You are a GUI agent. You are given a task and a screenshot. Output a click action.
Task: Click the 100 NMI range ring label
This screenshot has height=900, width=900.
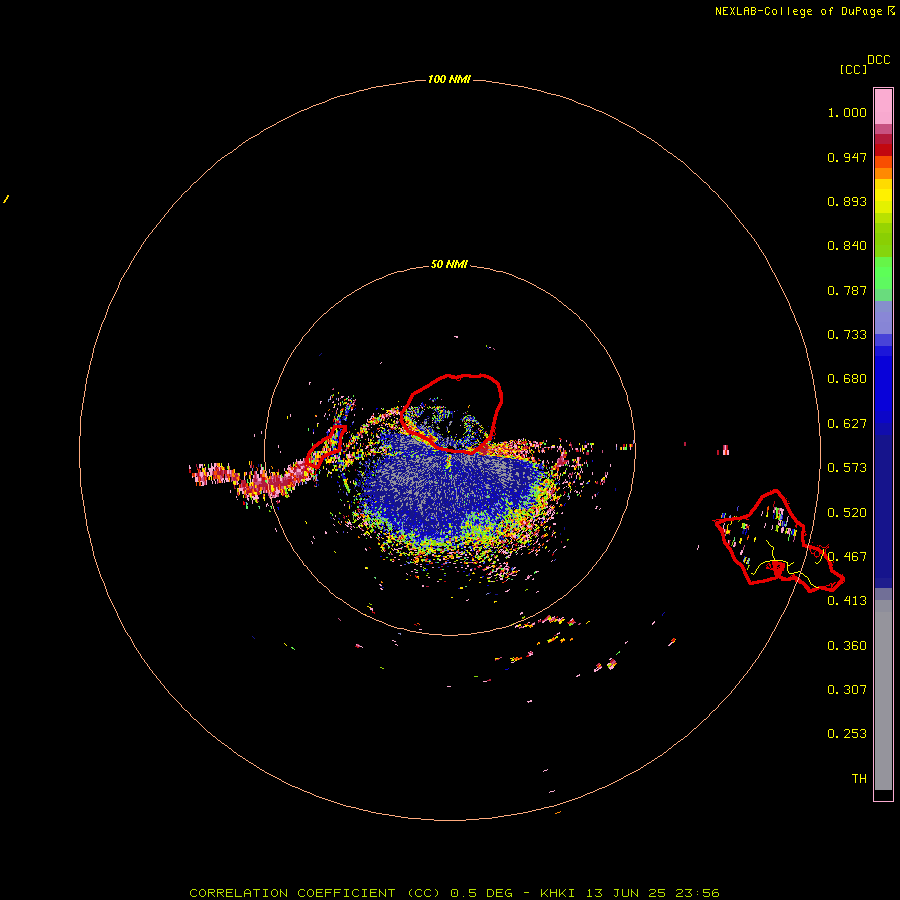[449, 79]
